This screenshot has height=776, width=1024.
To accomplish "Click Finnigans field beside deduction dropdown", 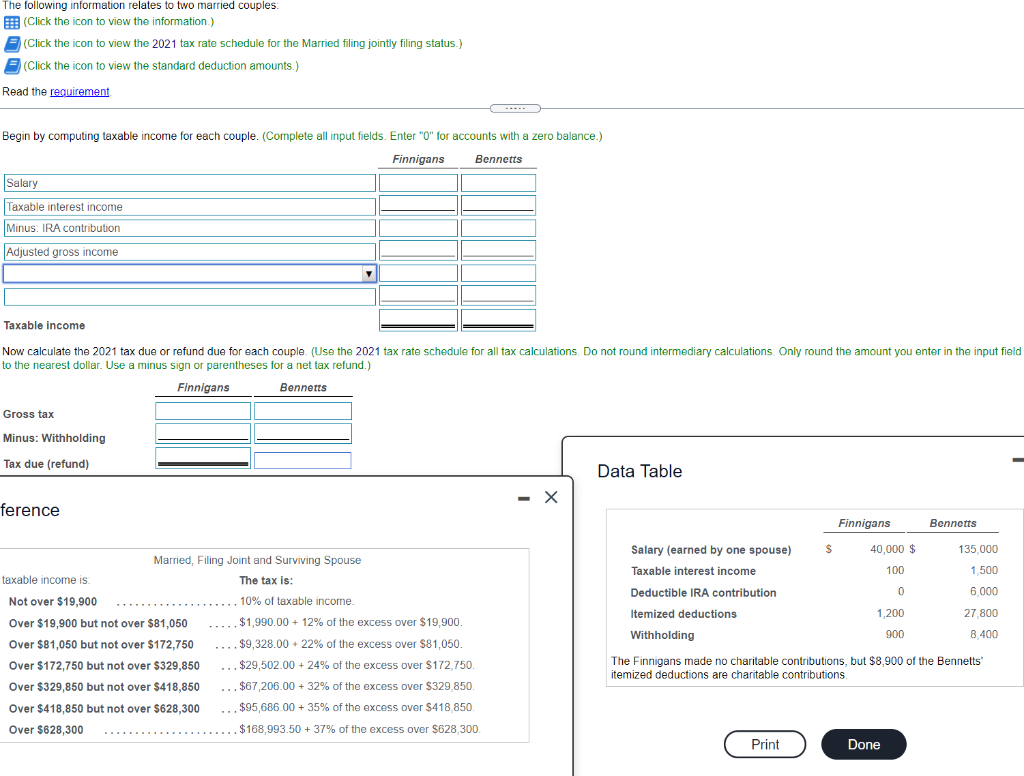I will pyautogui.click(x=418, y=273).
